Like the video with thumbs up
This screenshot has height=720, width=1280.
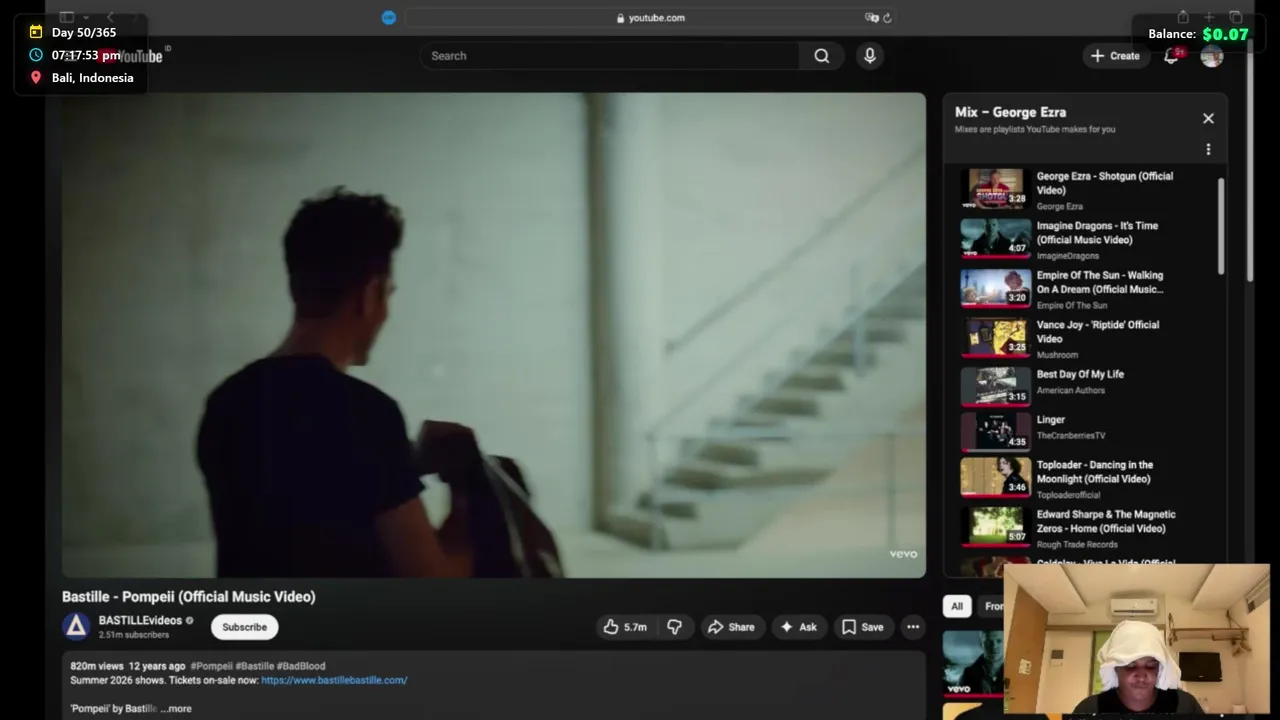625,627
